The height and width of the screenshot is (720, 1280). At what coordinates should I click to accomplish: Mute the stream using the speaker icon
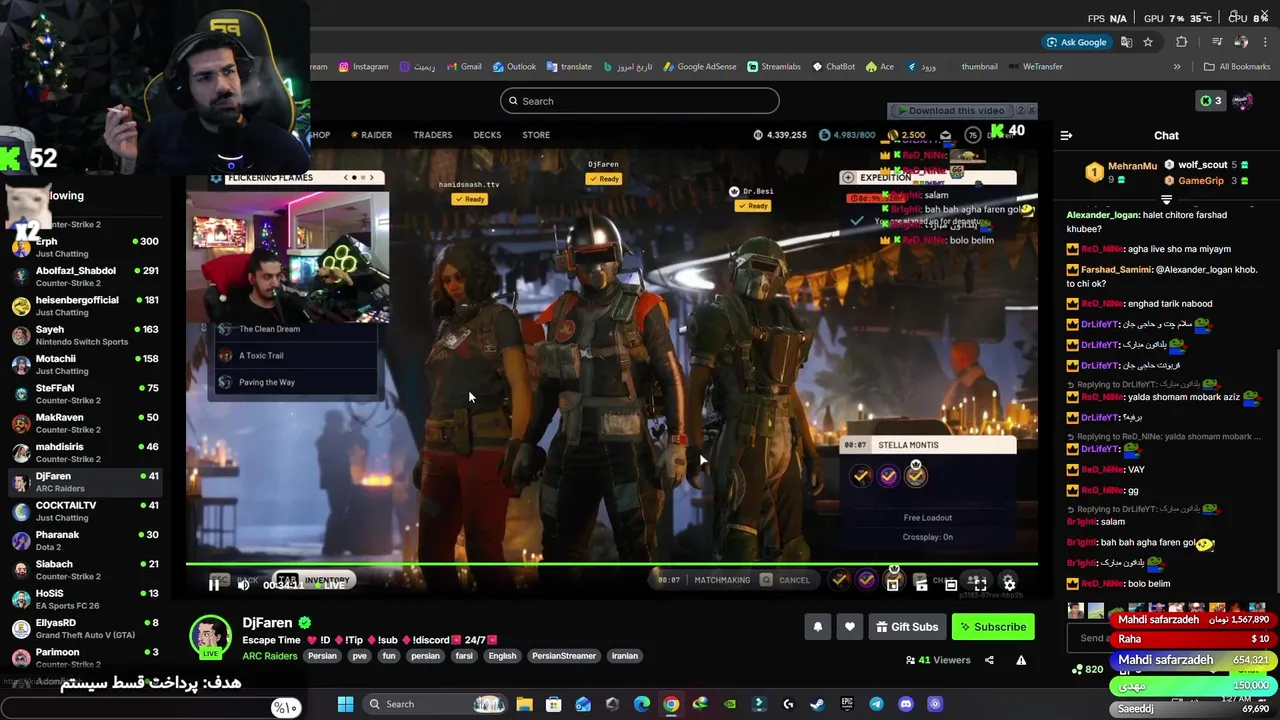click(243, 585)
